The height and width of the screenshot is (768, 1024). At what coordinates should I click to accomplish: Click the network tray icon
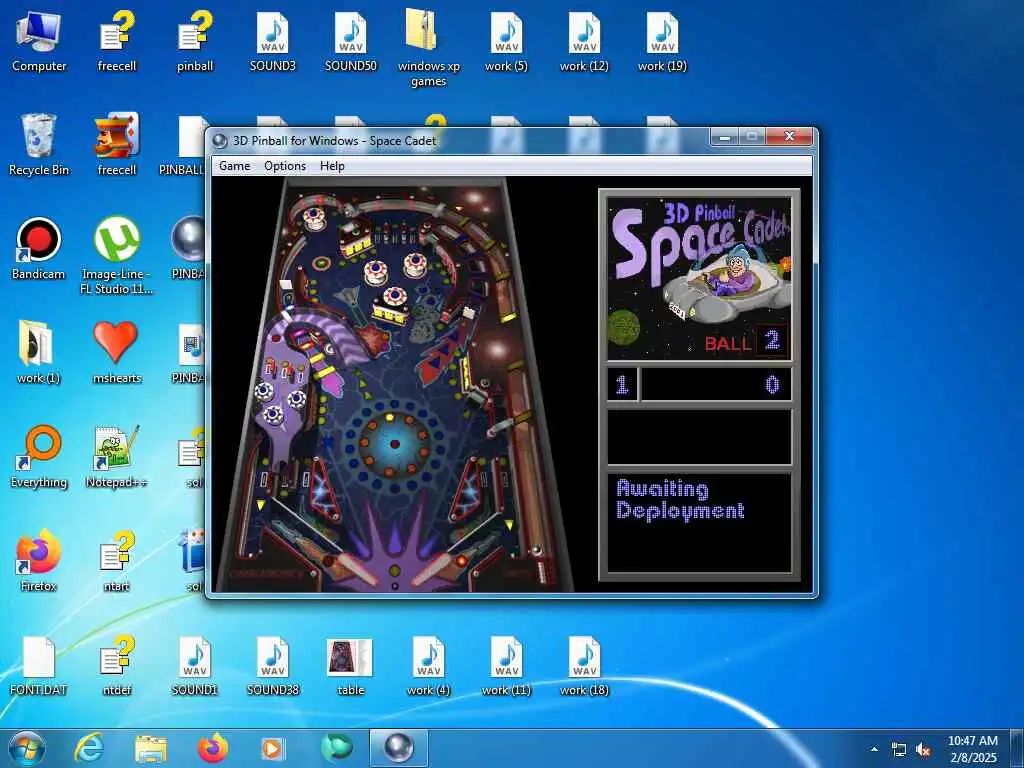899,749
